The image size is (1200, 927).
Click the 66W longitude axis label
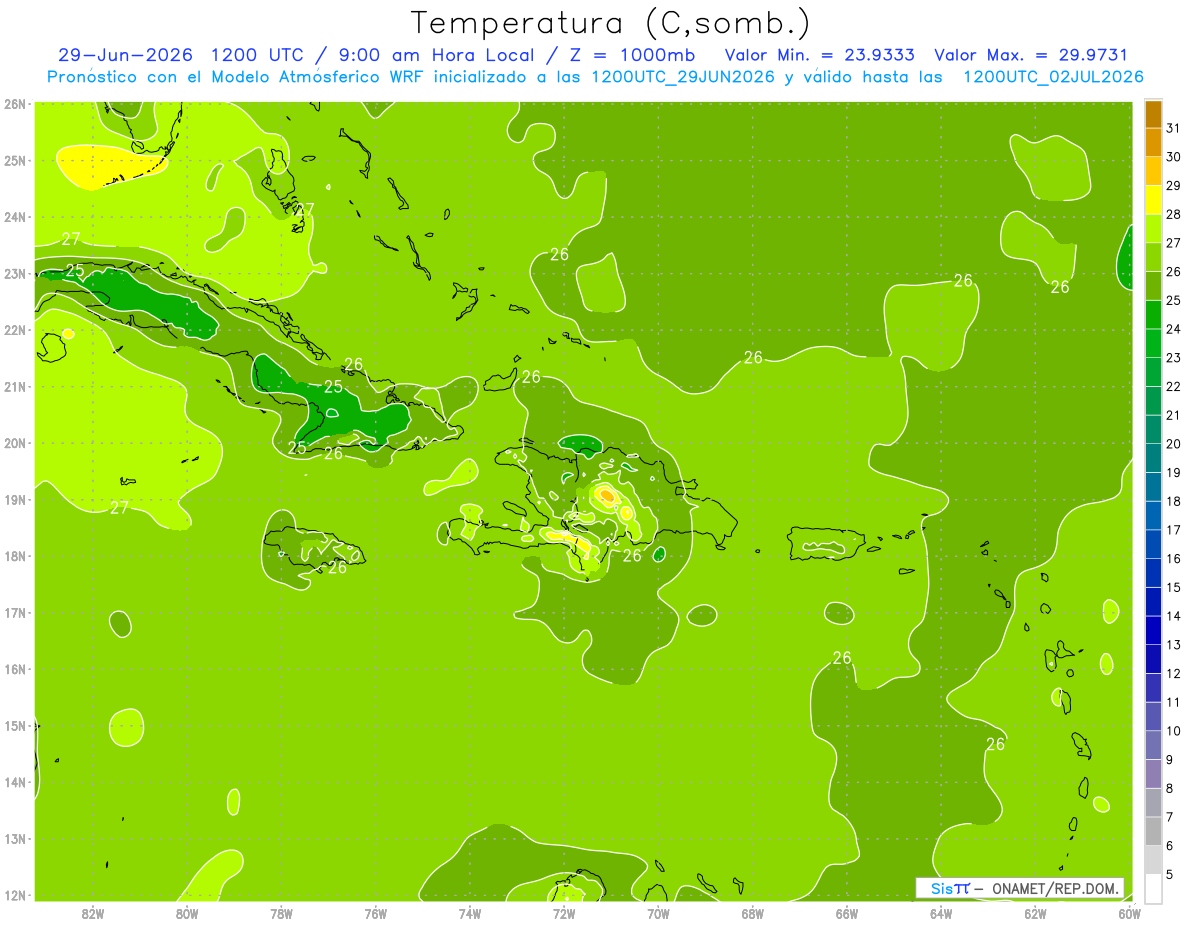pyautogui.click(x=847, y=912)
